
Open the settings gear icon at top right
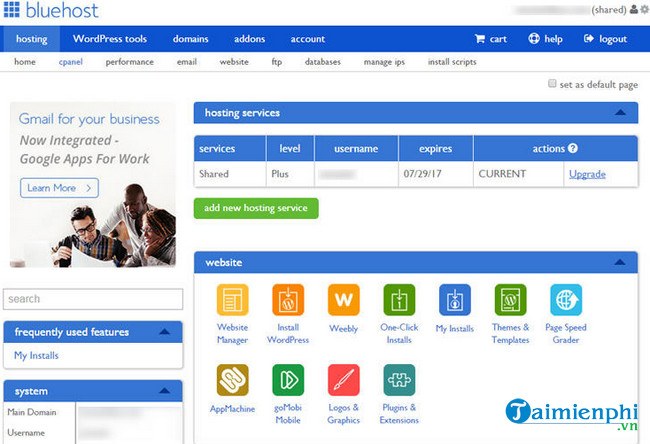click(x=644, y=9)
